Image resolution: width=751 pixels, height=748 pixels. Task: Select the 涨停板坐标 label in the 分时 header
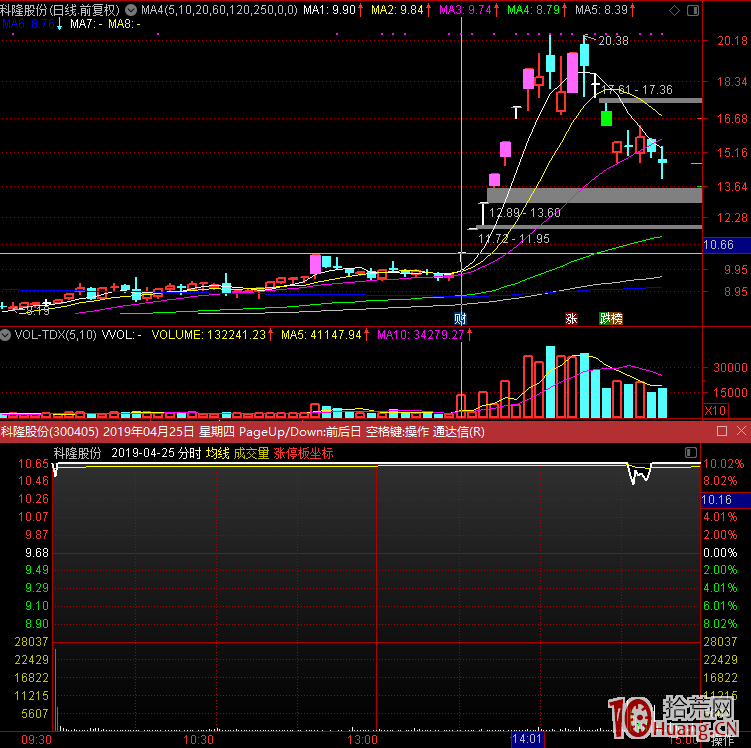coord(303,453)
